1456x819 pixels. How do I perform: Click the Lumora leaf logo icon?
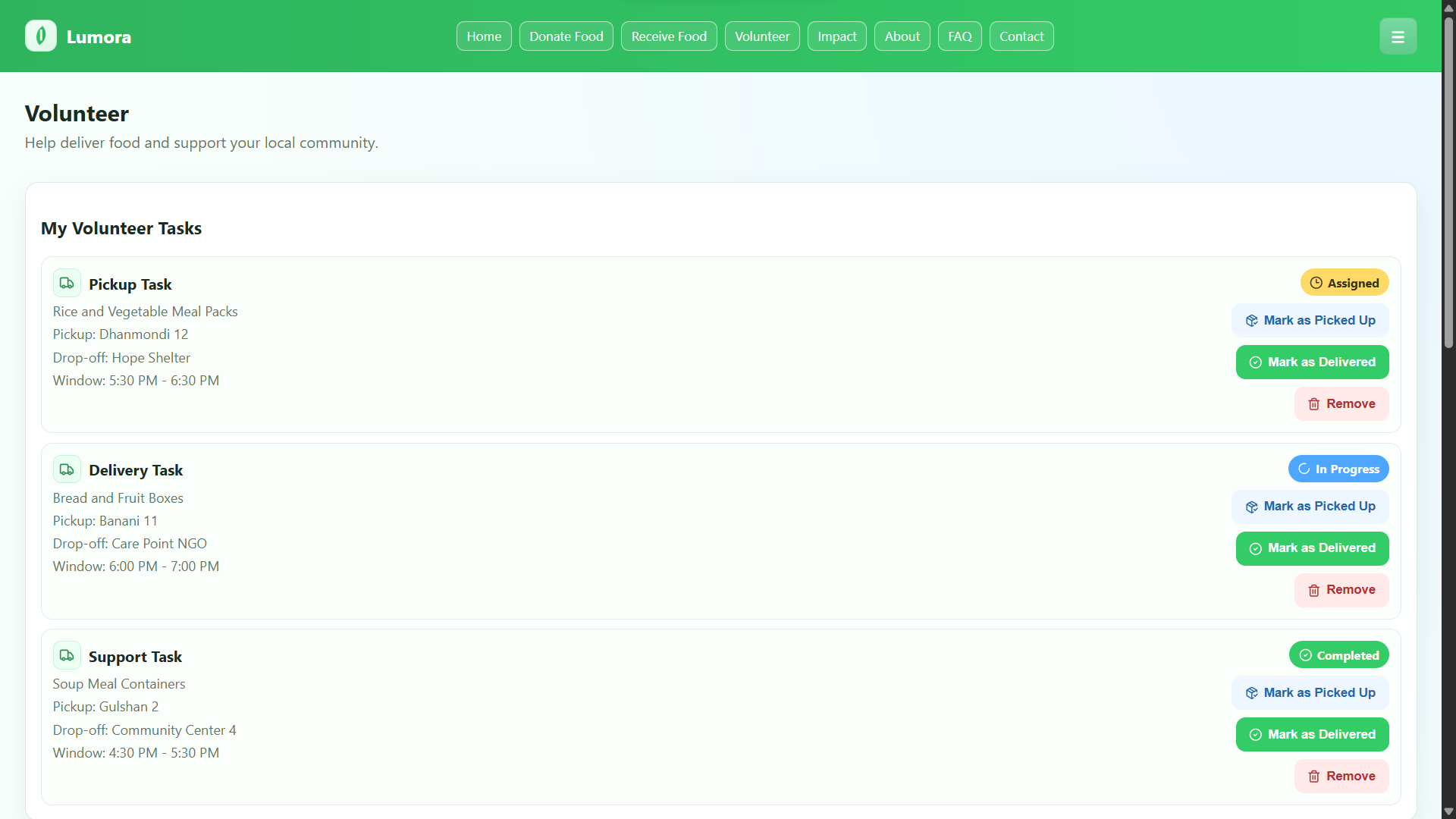point(41,36)
